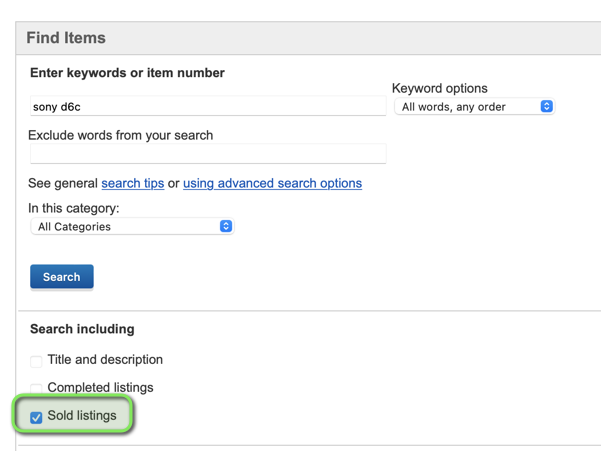Enable the Title and description checkbox

[36, 361]
